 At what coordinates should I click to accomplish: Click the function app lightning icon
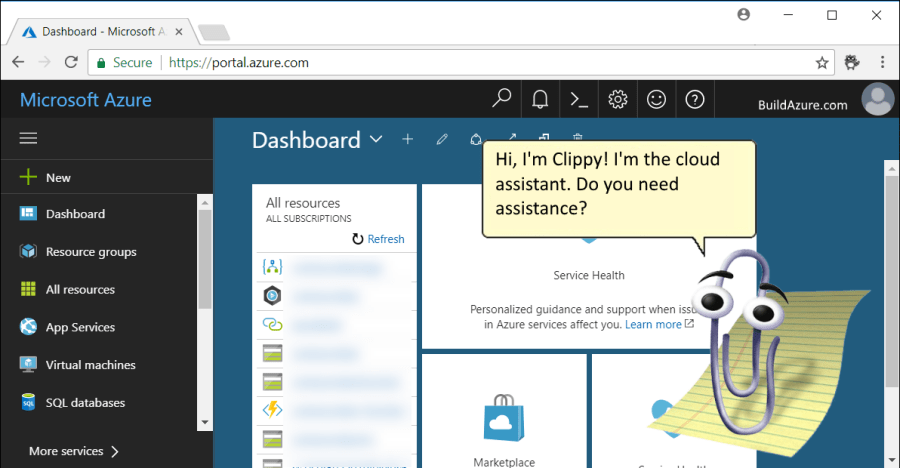[272, 410]
